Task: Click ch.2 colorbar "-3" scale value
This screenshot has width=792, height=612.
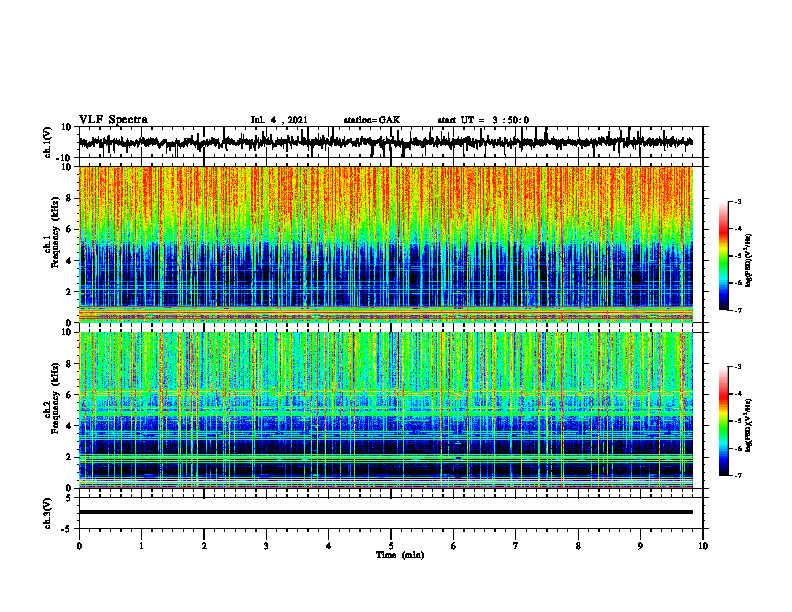Action: (738, 367)
